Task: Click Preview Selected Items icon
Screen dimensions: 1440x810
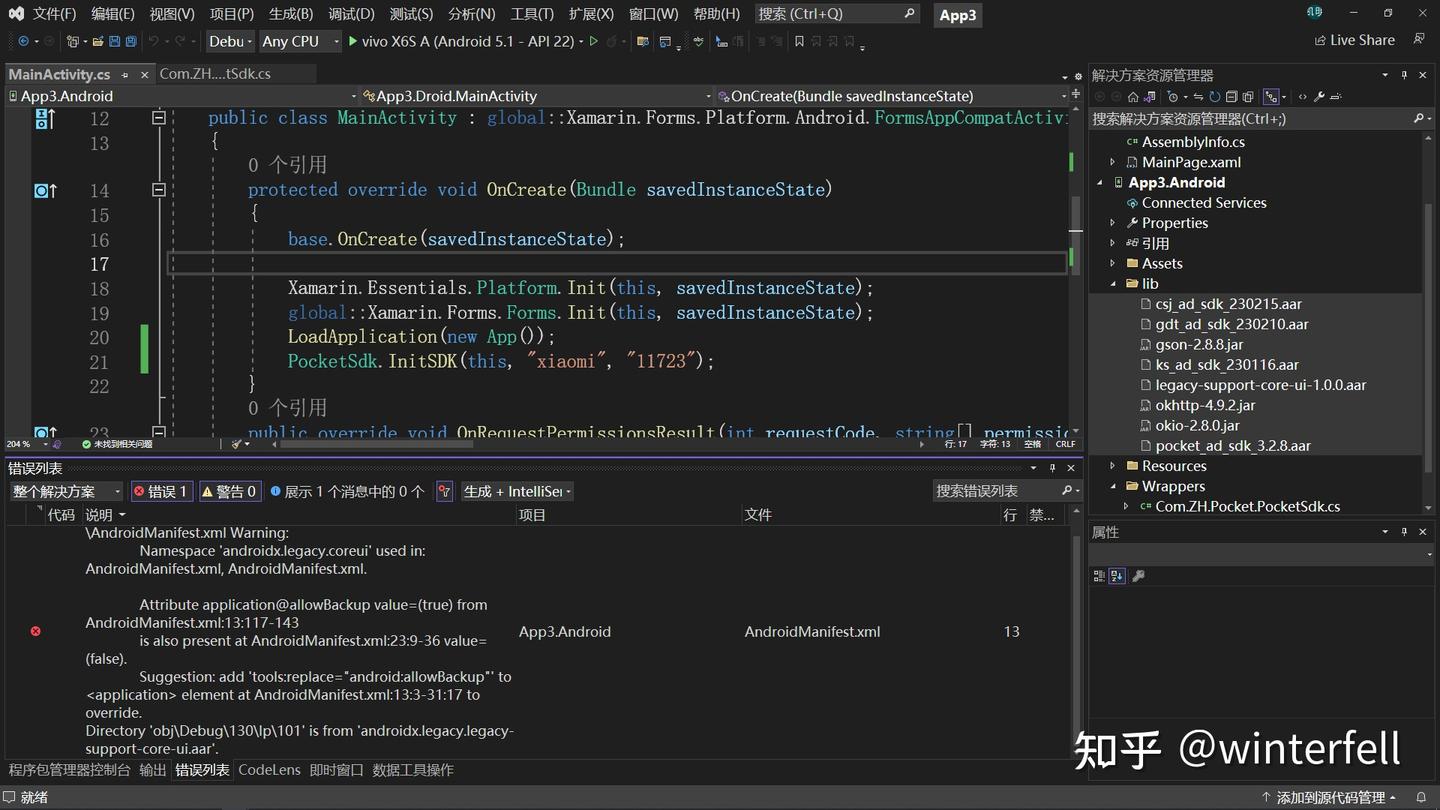Action: pyautogui.click(x=1336, y=97)
